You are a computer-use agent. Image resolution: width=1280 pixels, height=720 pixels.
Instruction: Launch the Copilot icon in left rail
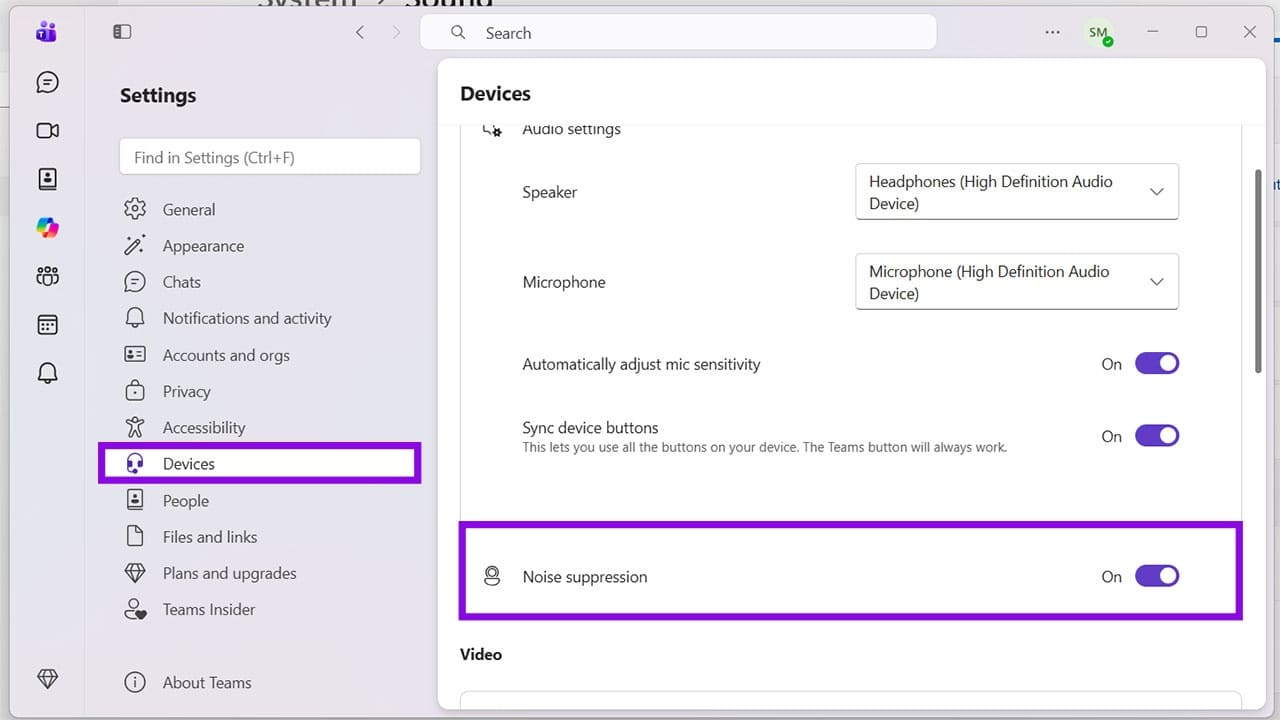click(x=47, y=228)
